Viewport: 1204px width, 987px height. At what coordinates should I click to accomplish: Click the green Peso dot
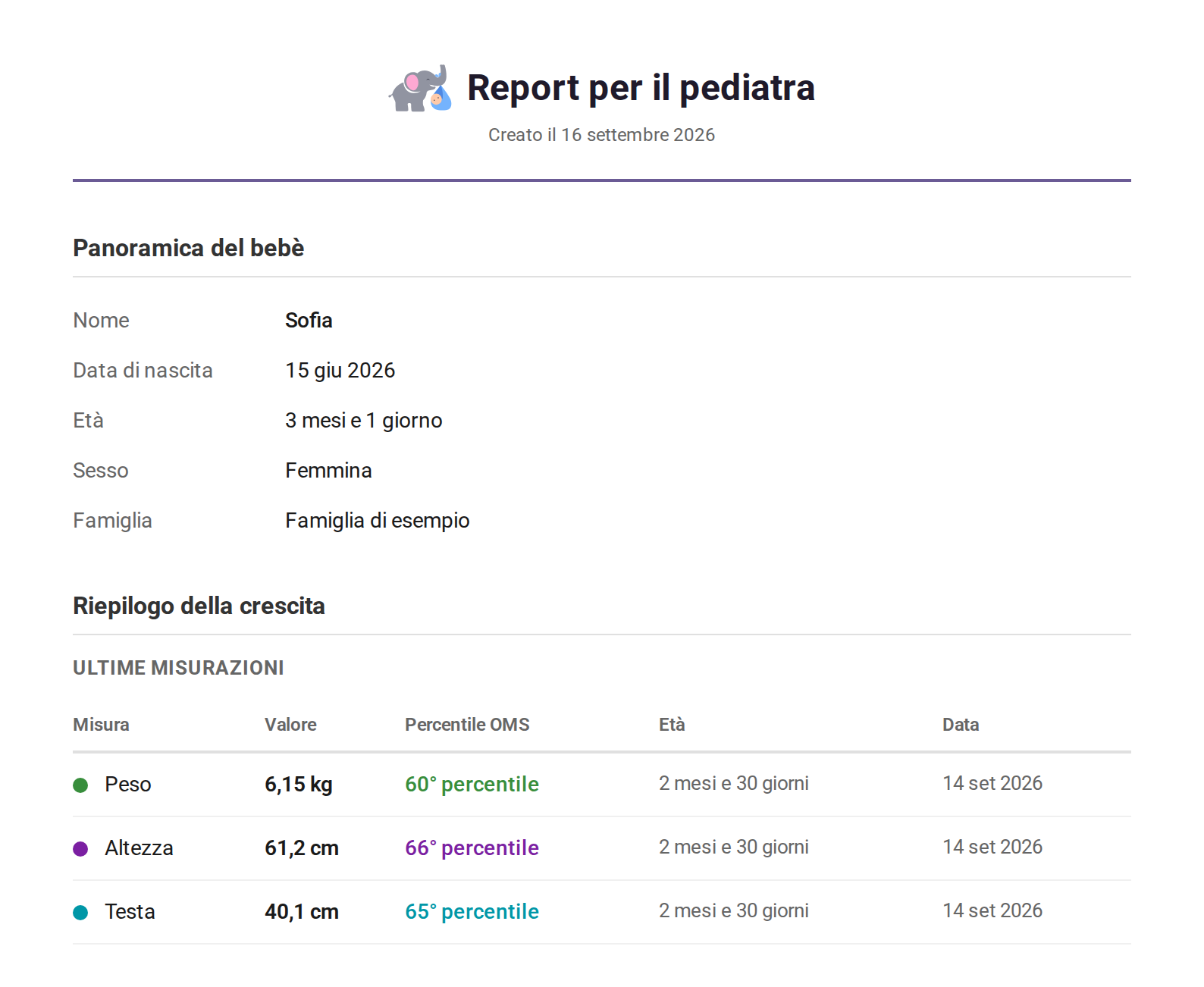tap(80, 785)
